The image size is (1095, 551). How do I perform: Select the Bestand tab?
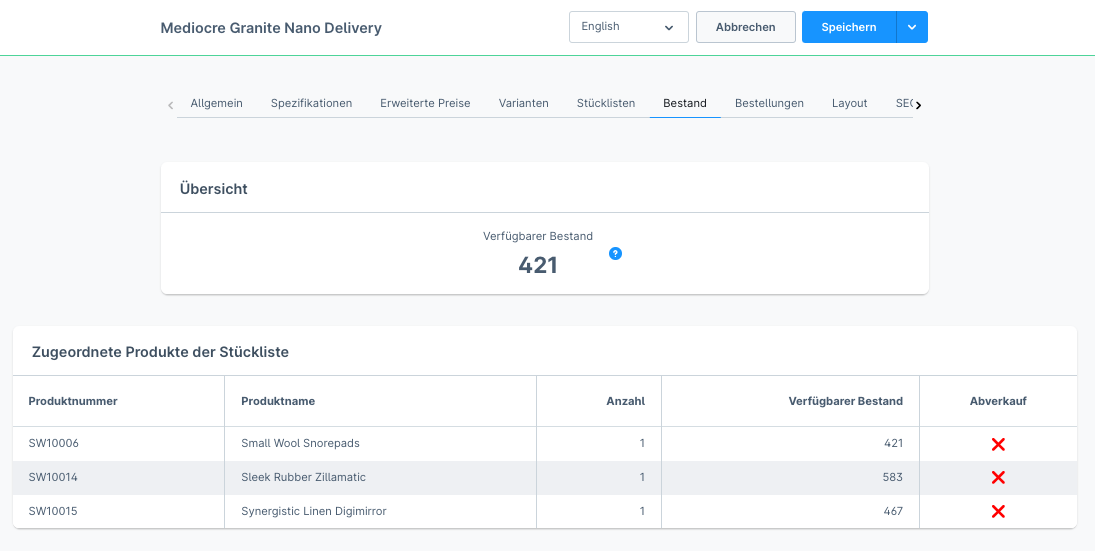coord(685,103)
